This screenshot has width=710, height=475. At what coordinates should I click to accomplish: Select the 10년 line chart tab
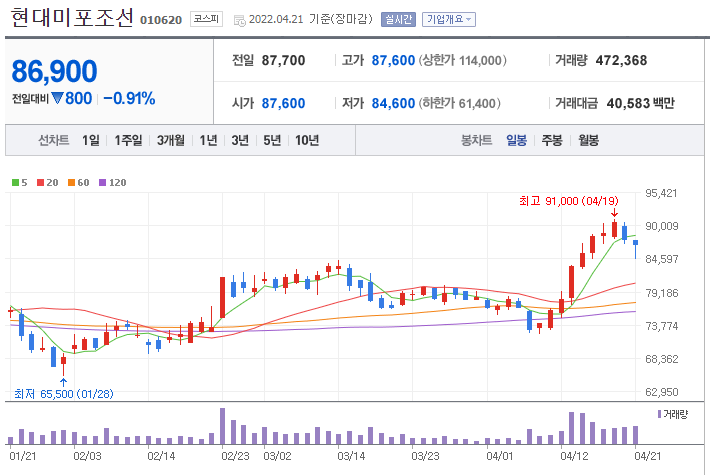(x=307, y=140)
